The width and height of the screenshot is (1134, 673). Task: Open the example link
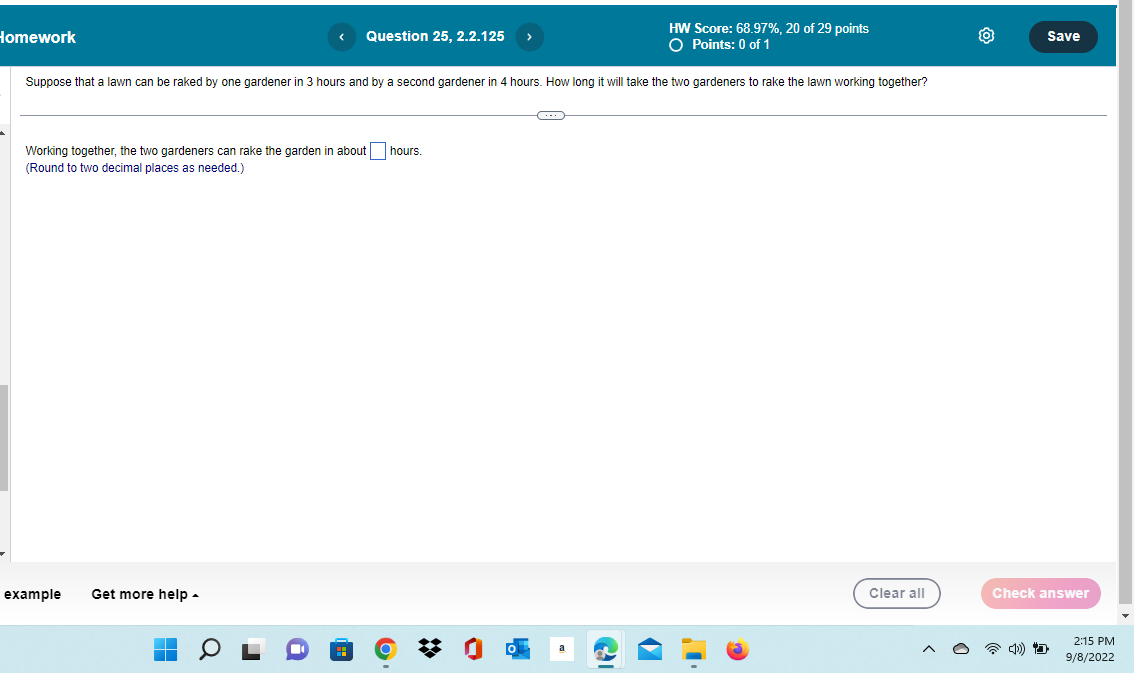click(33, 593)
